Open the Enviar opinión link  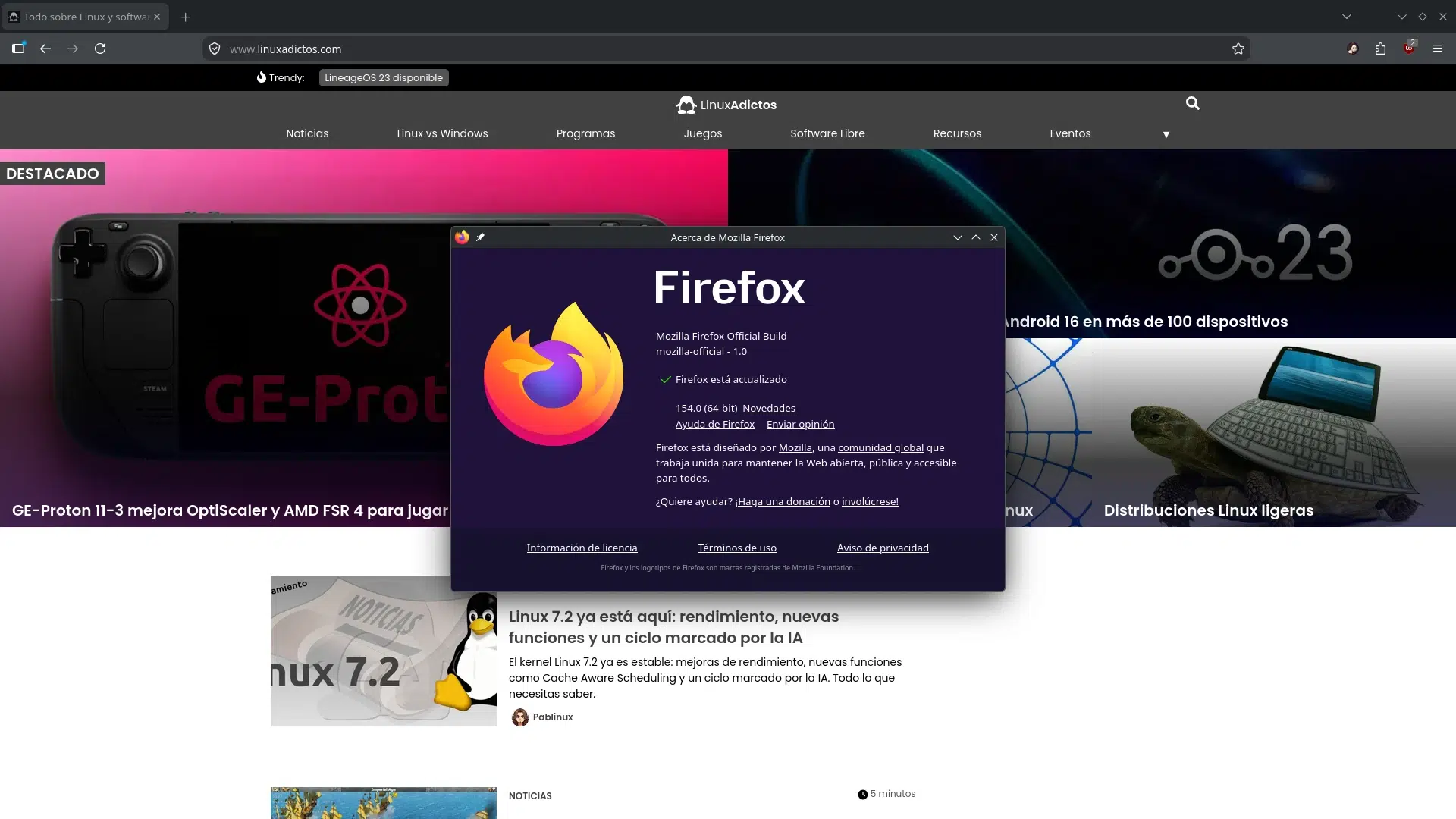pos(800,424)
